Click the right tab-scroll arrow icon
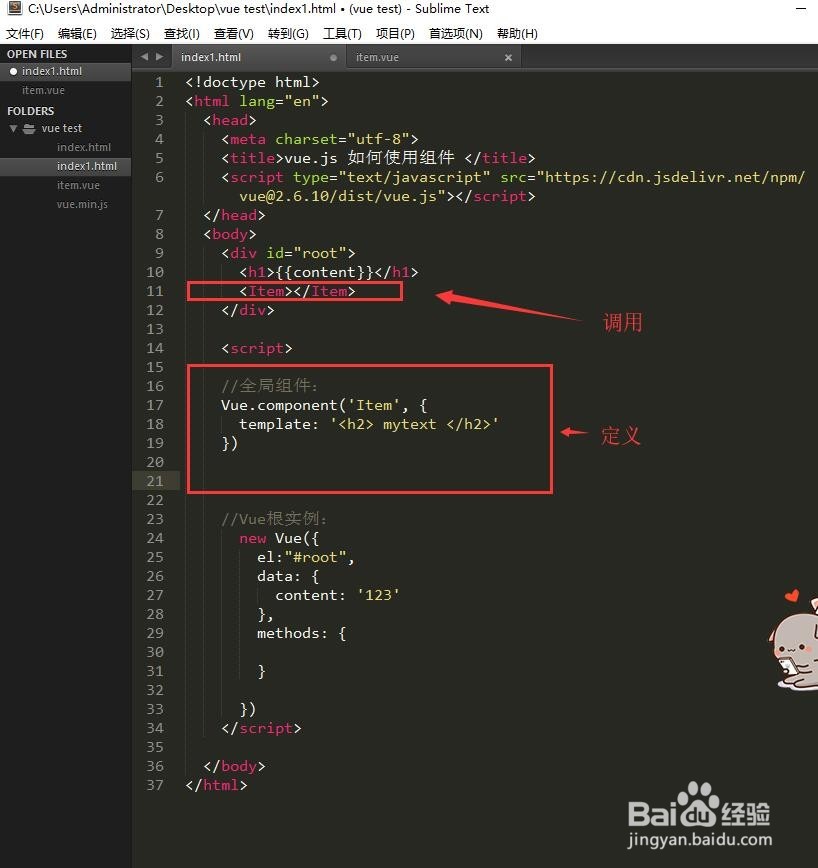The height and width of the screenshot is (868, 818). pyautogui.click(x=158, y=57)
